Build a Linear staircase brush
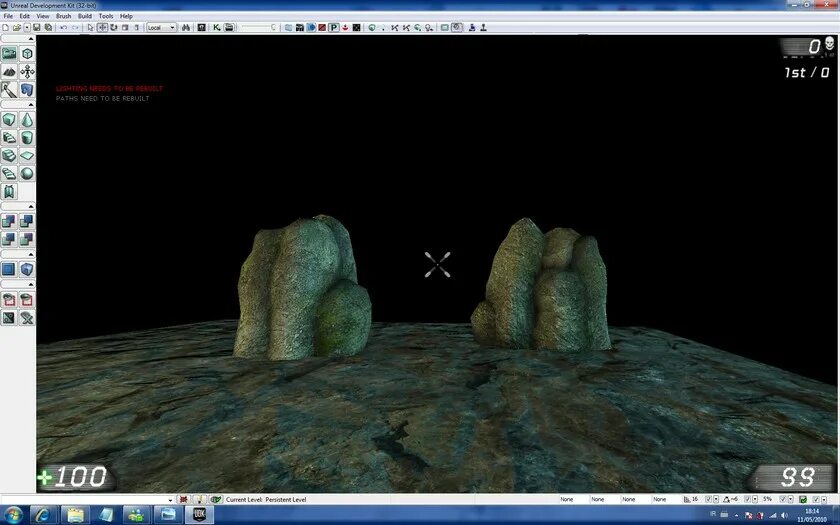This screenshot has height=525, width=840. pos(9,155)
